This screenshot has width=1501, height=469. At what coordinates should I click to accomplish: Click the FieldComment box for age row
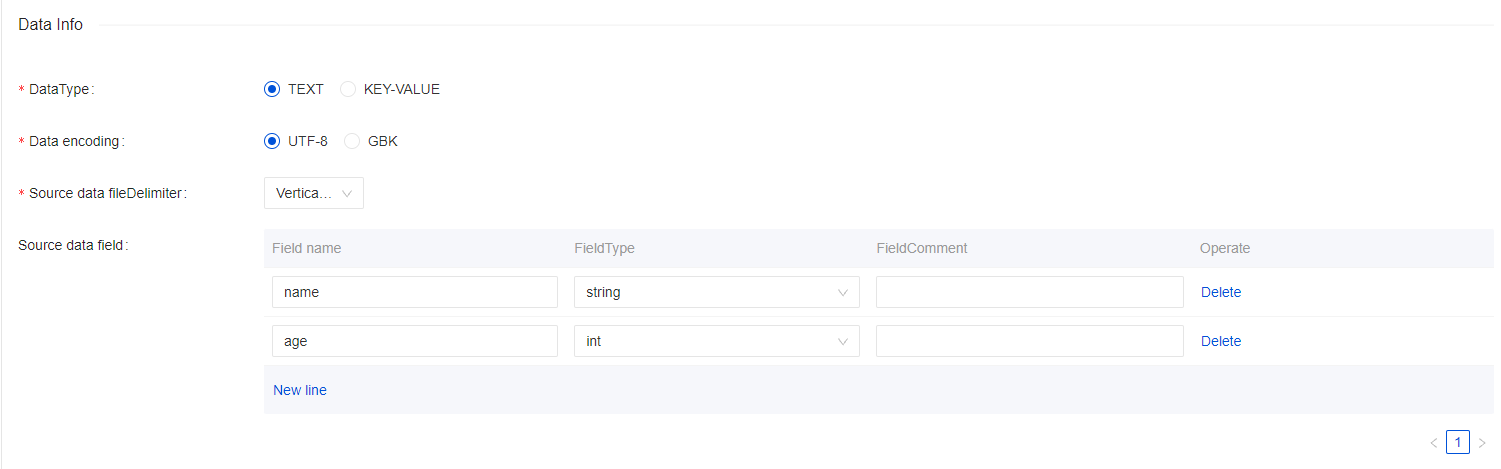[1029, 341]
